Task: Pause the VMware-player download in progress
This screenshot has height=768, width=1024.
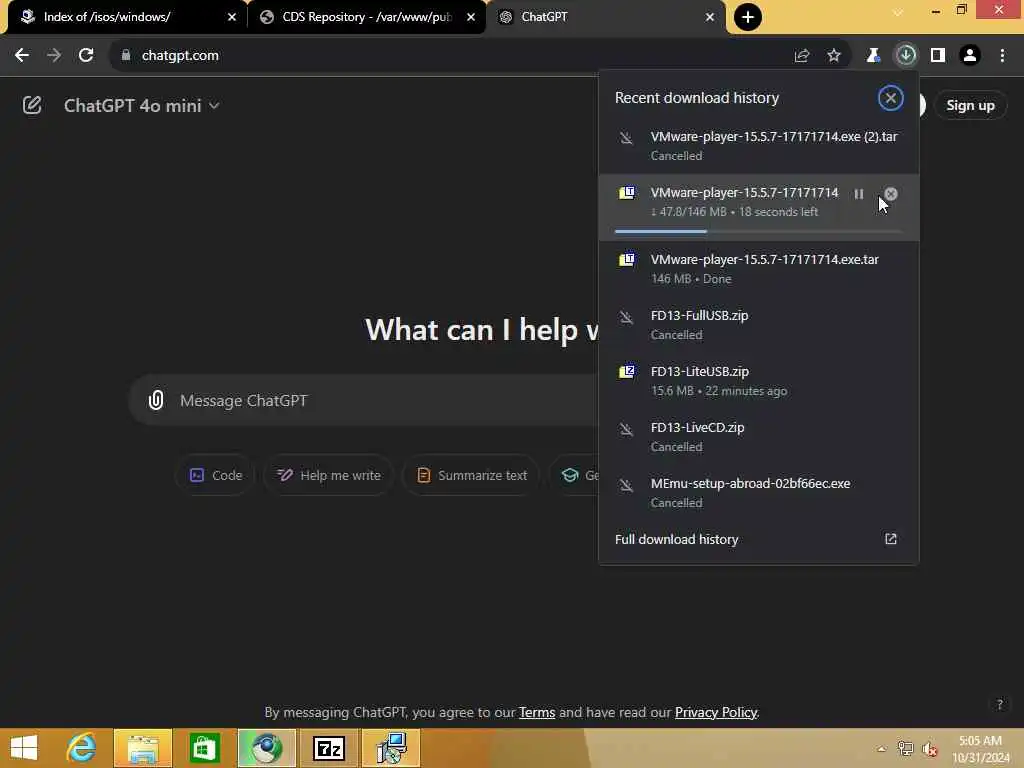Action: coord(859,194)
